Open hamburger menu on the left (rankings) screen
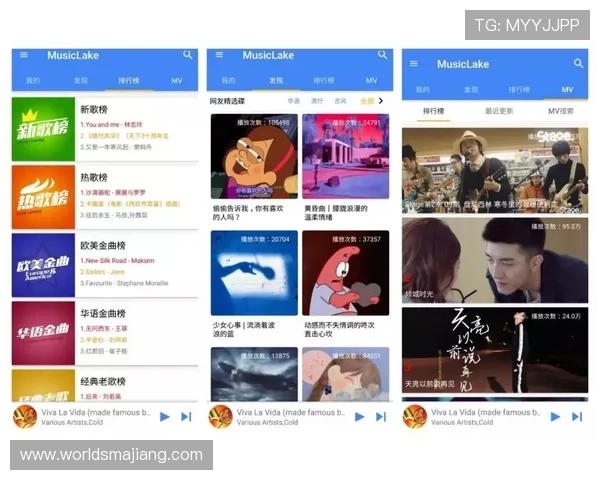Viewport: 600px width, 480px height. pos(24,55)
